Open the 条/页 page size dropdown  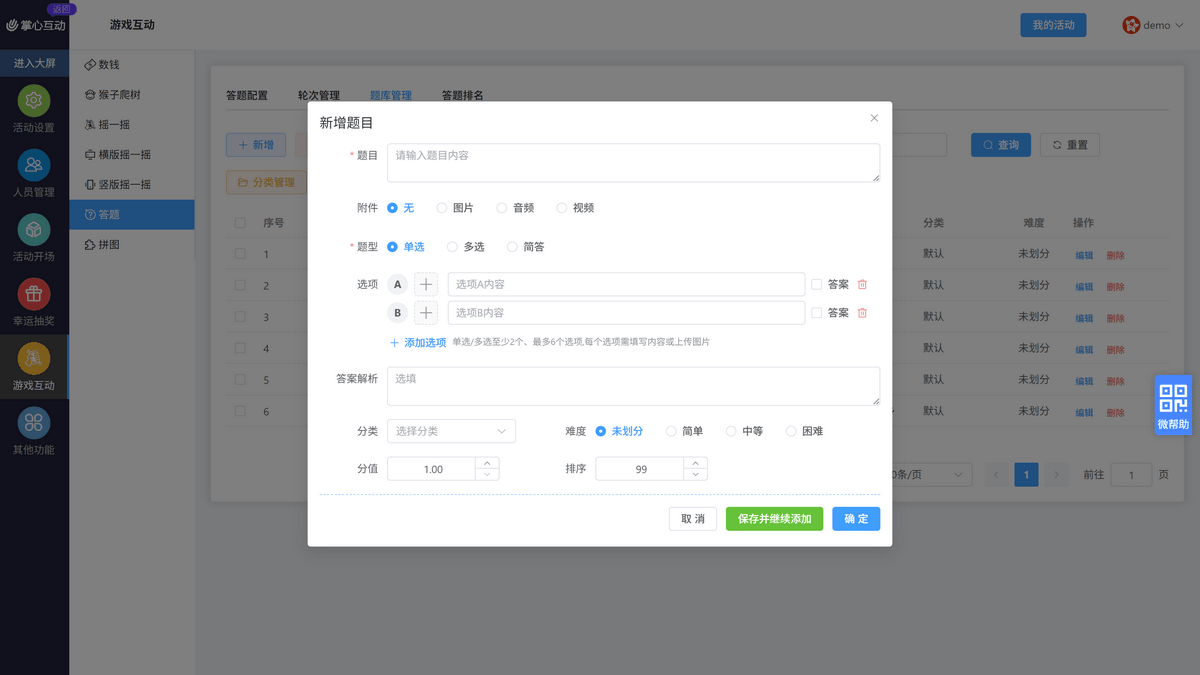pyautogui.click(x=930, y=475)
